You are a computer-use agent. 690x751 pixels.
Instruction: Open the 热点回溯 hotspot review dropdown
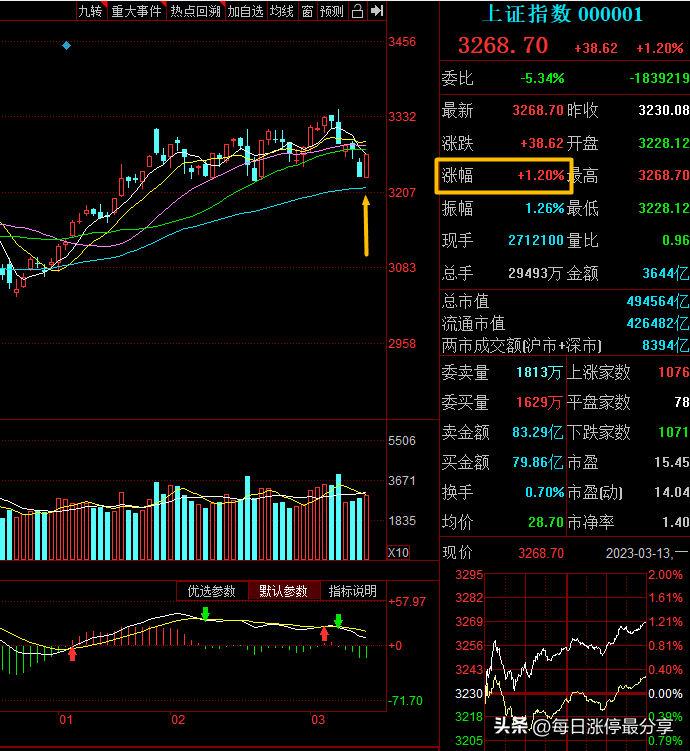point(194,11)
